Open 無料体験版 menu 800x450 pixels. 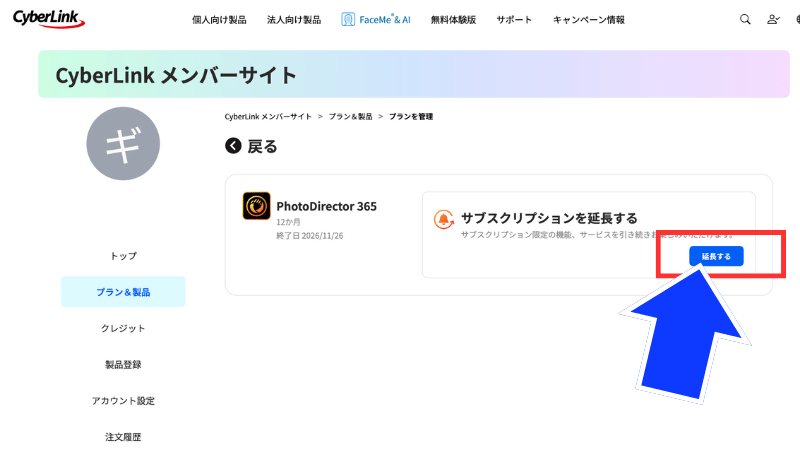tap(453, 20)
